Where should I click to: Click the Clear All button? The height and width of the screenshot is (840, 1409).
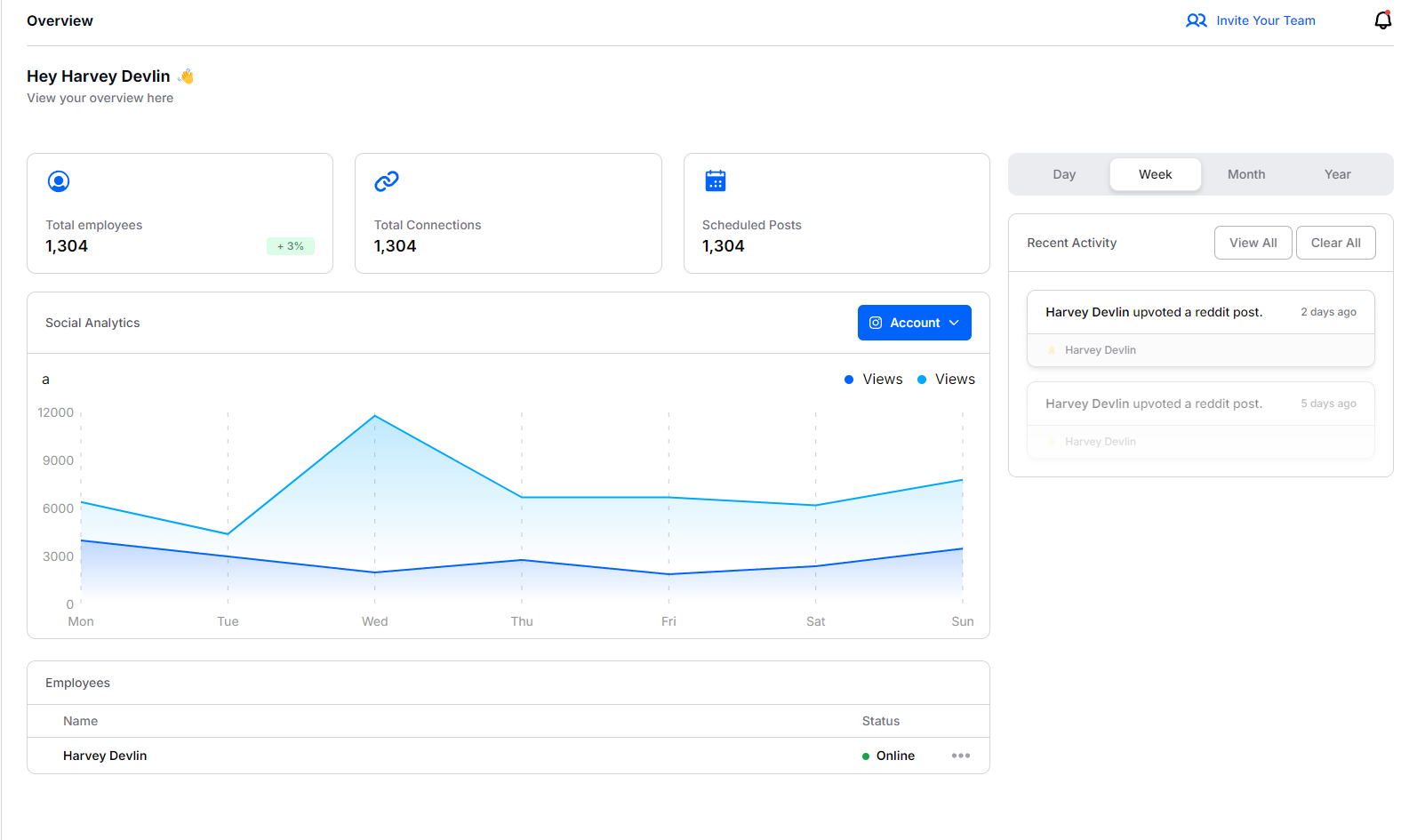1336,243
